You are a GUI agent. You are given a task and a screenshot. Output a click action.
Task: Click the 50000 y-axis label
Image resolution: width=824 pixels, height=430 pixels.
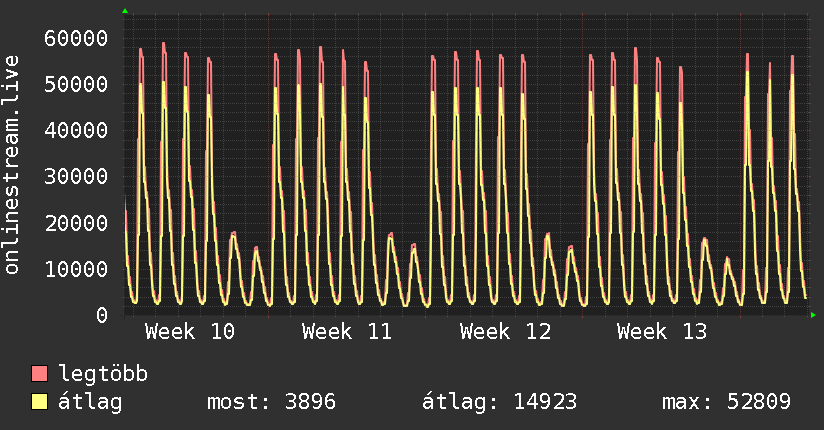[x=76, y=84]
